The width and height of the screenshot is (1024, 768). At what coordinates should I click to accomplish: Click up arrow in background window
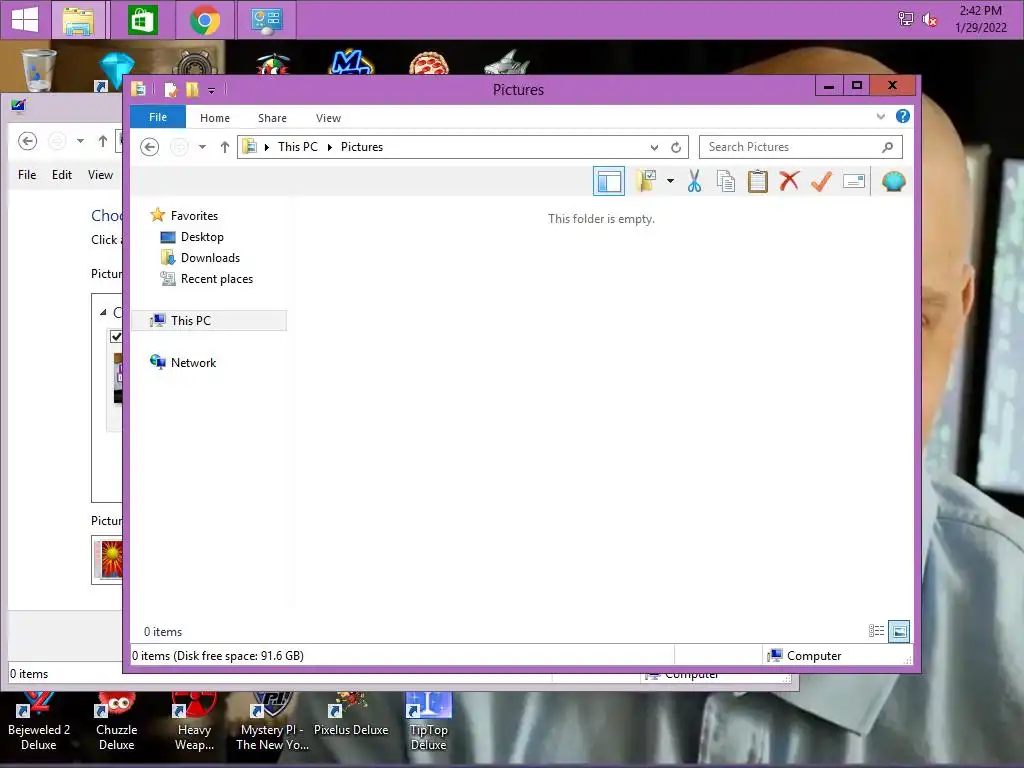click(103, 140)
